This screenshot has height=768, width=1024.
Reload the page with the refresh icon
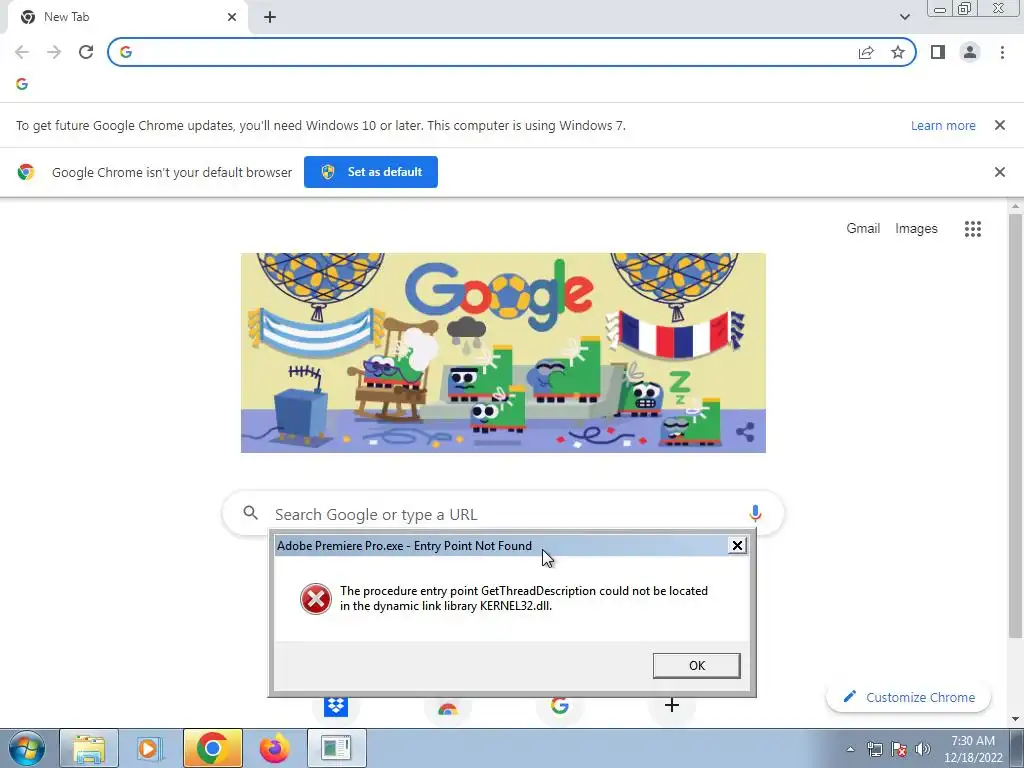(x=86, y=52)
